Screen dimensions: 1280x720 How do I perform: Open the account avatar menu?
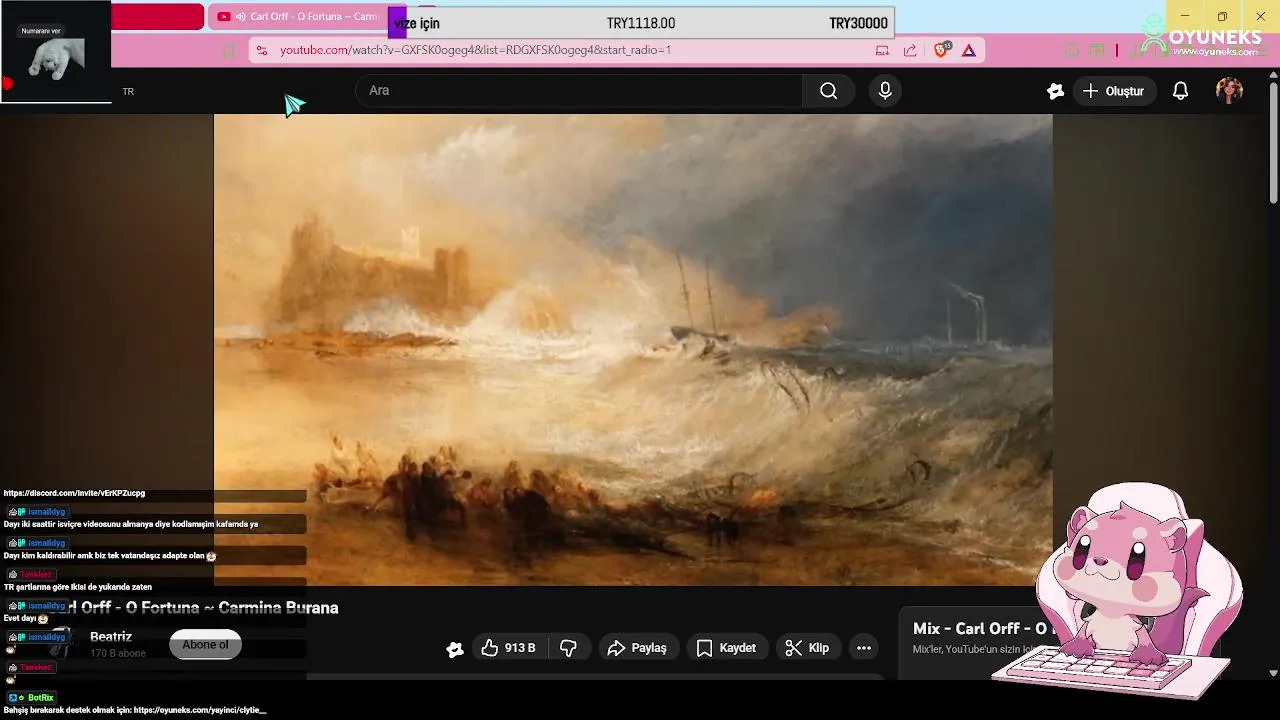(1229, 91)
